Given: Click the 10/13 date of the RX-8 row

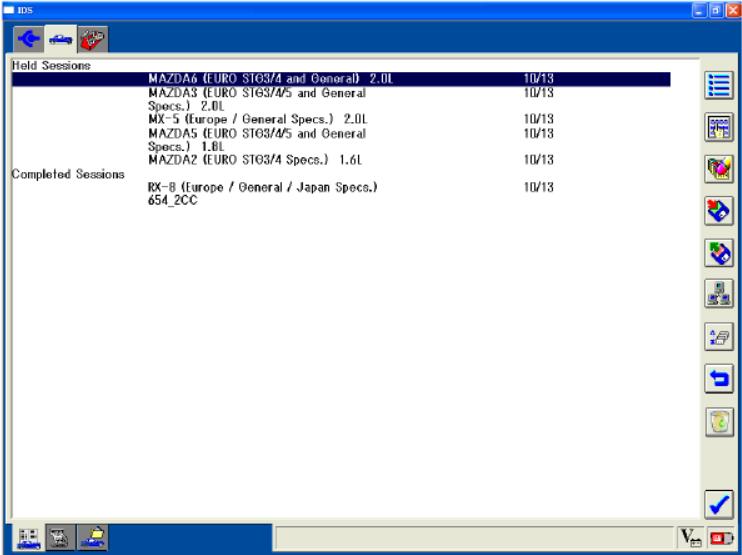Looking at the screenshot, I should [539, 187].
